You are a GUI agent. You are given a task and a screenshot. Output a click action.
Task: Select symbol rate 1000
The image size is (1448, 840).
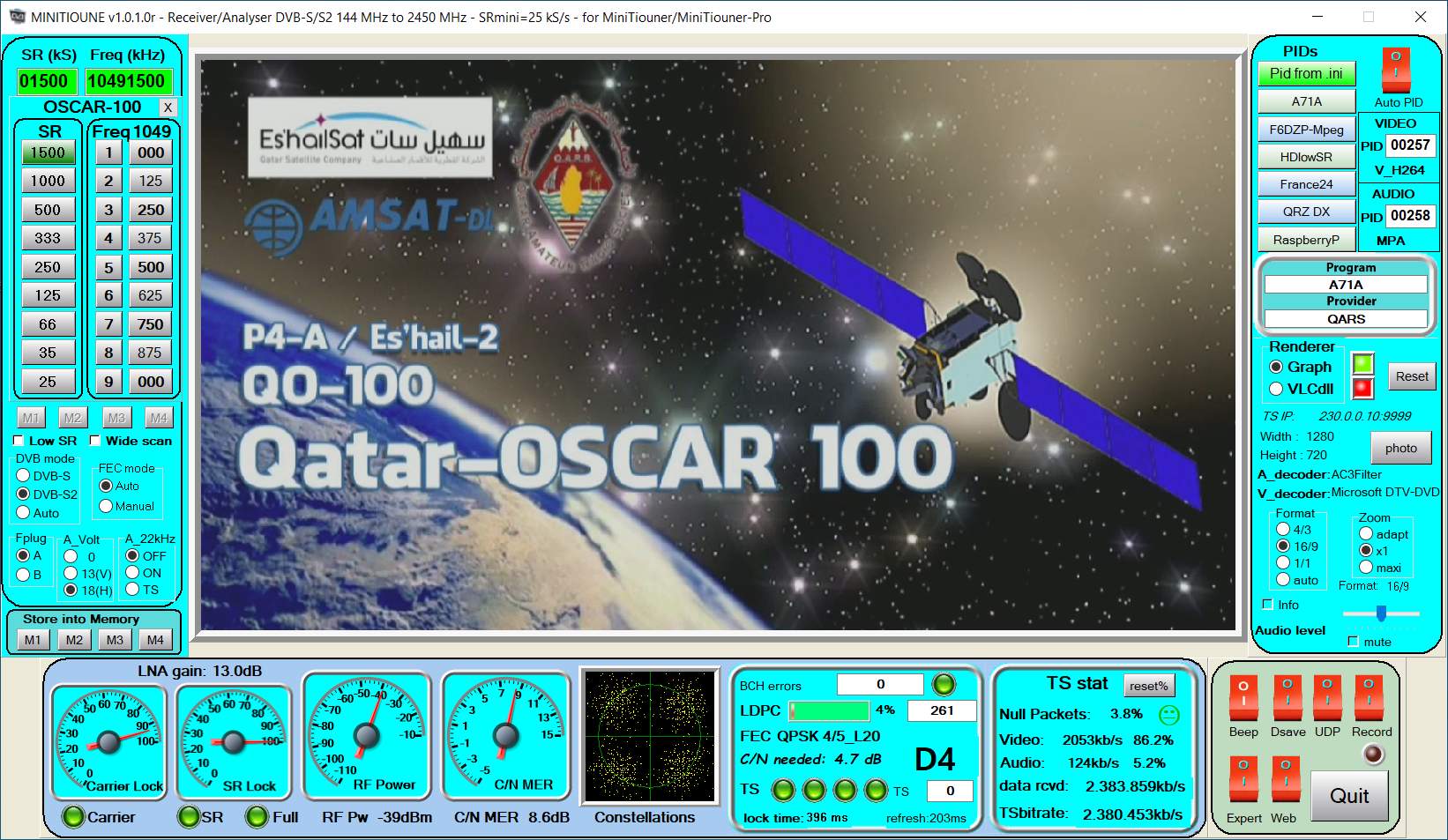[x=48, y=181]
